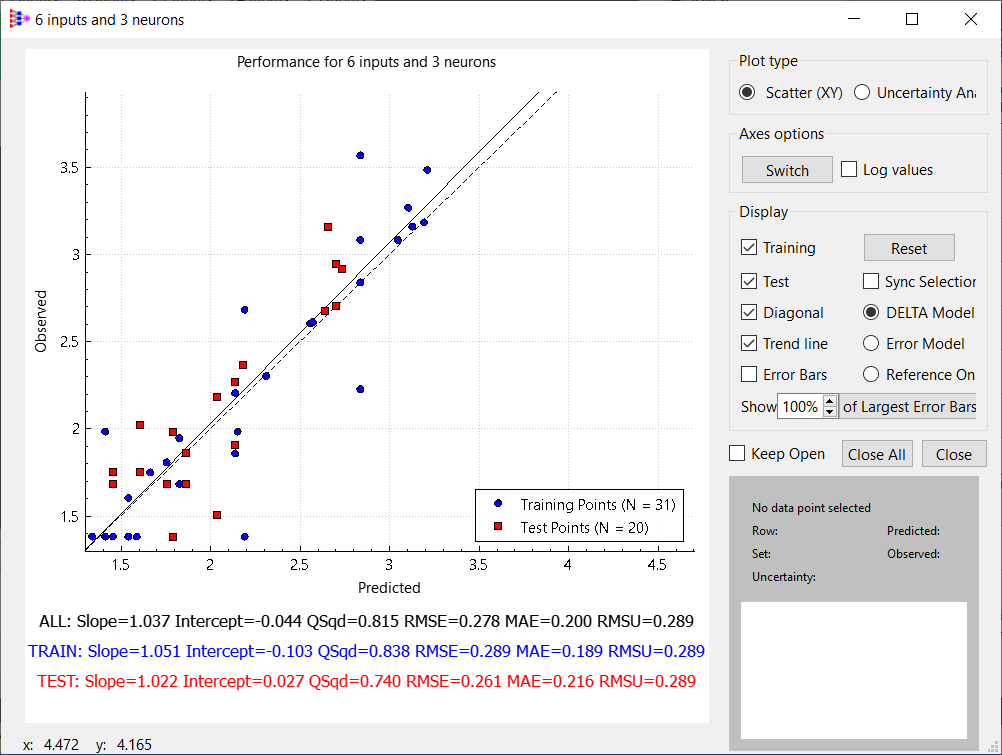The image size is (1002, 755).
Task: Click the Predicted x-axis label
Action: coord(389,588)
